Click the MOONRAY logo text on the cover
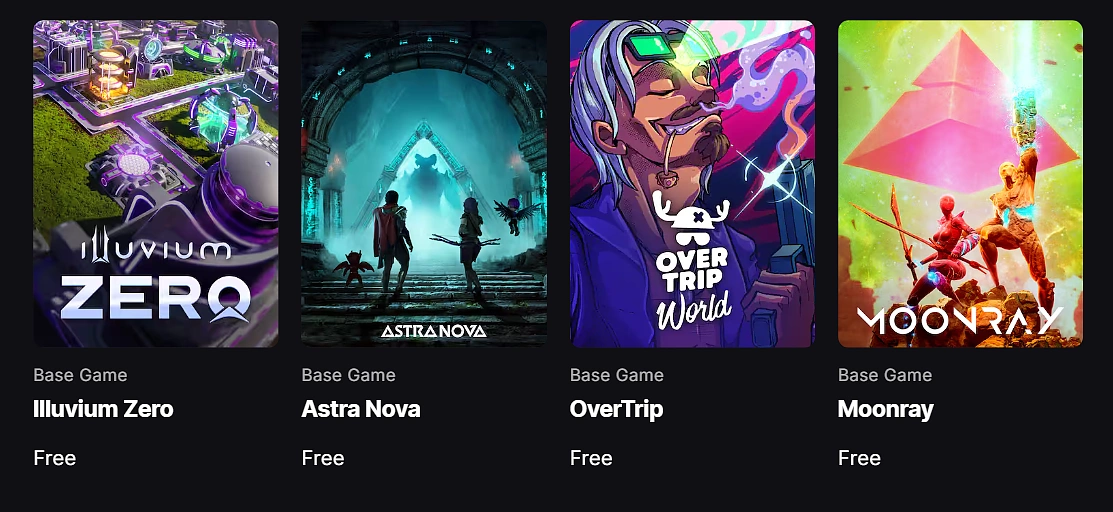 (960, 320)
